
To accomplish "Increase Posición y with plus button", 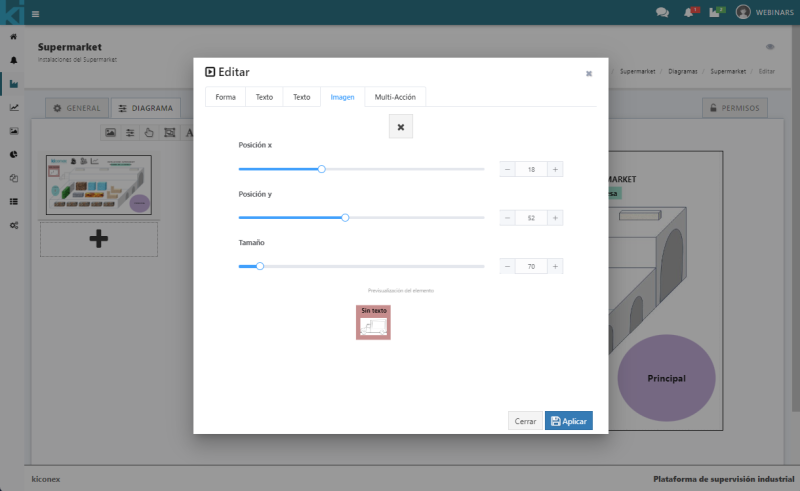I will (555, 218).
